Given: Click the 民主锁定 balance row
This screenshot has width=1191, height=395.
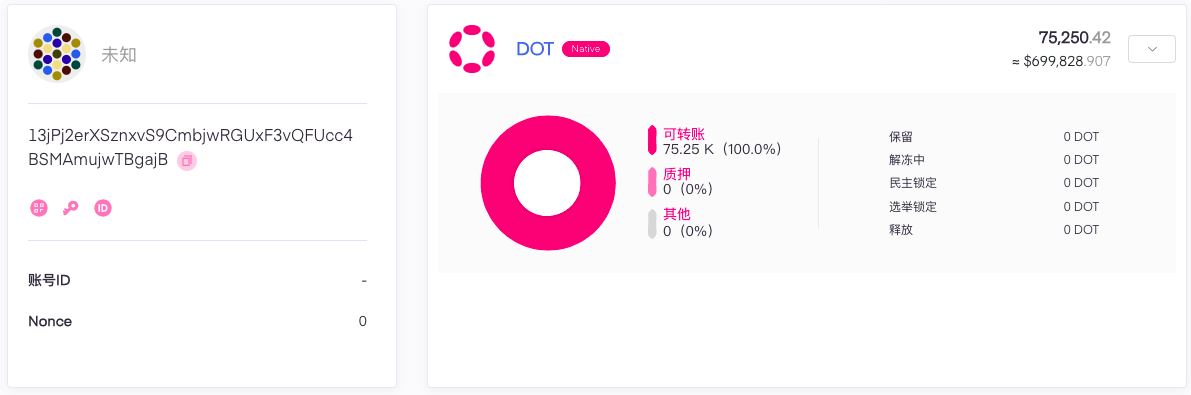Looking at the screenshot, I should click(994, 183).
